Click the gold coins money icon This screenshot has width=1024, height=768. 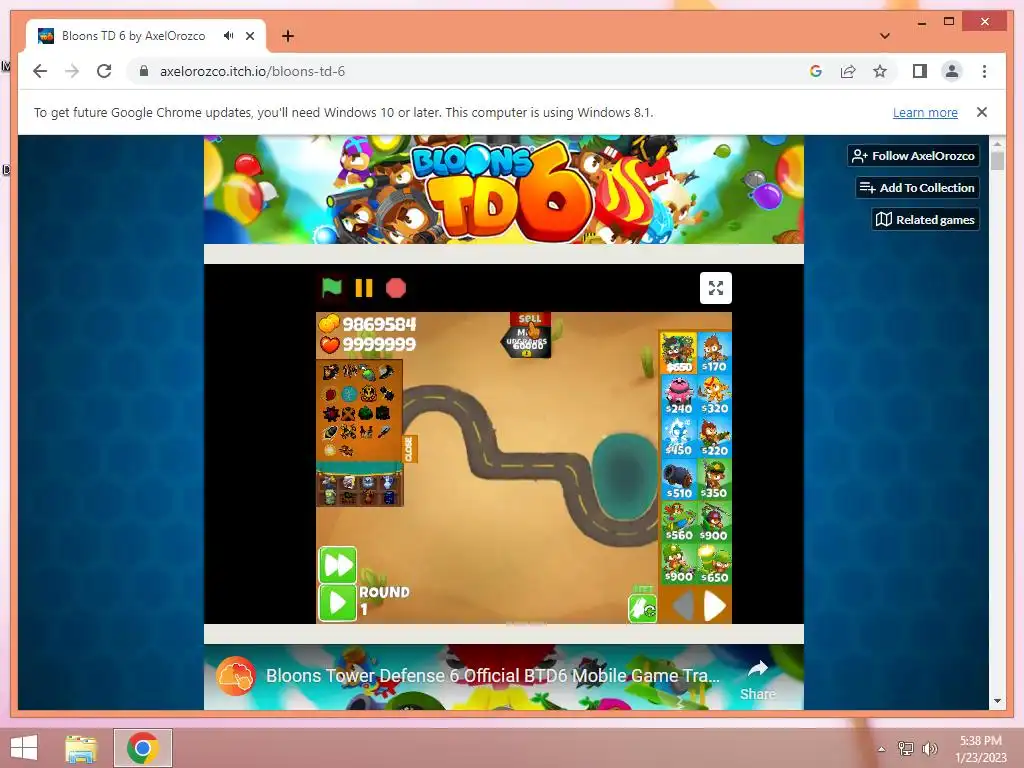coord(328,323)
